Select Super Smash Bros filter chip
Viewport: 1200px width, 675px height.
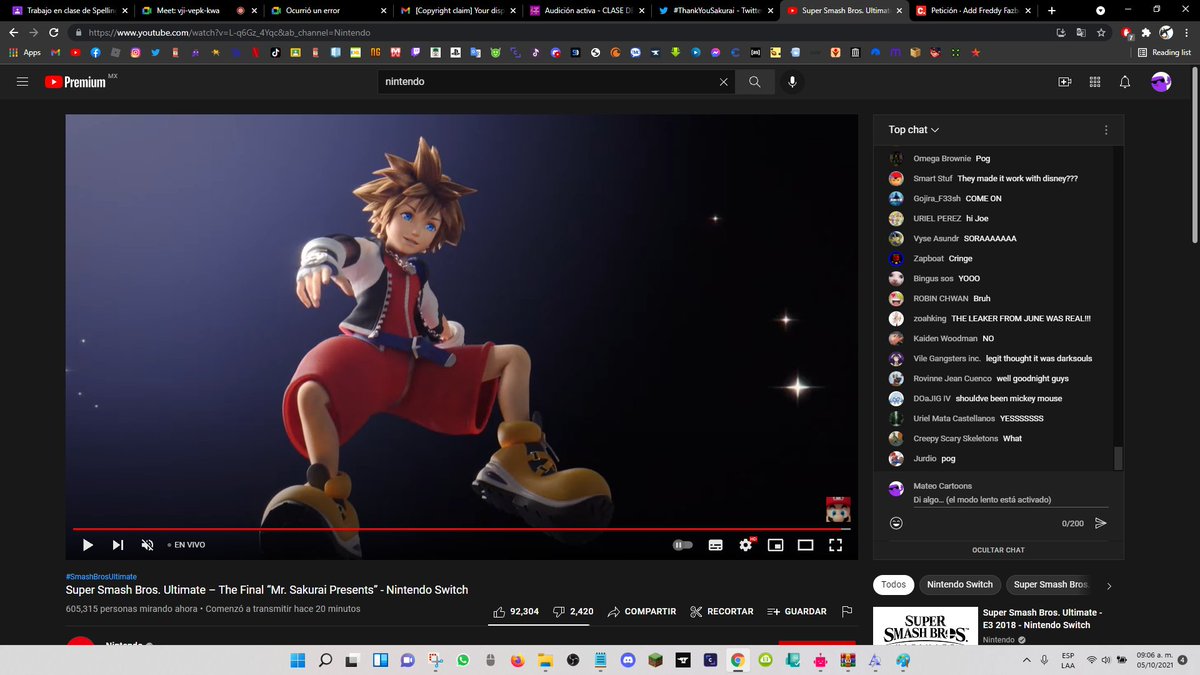click(x=1050, y=584)
